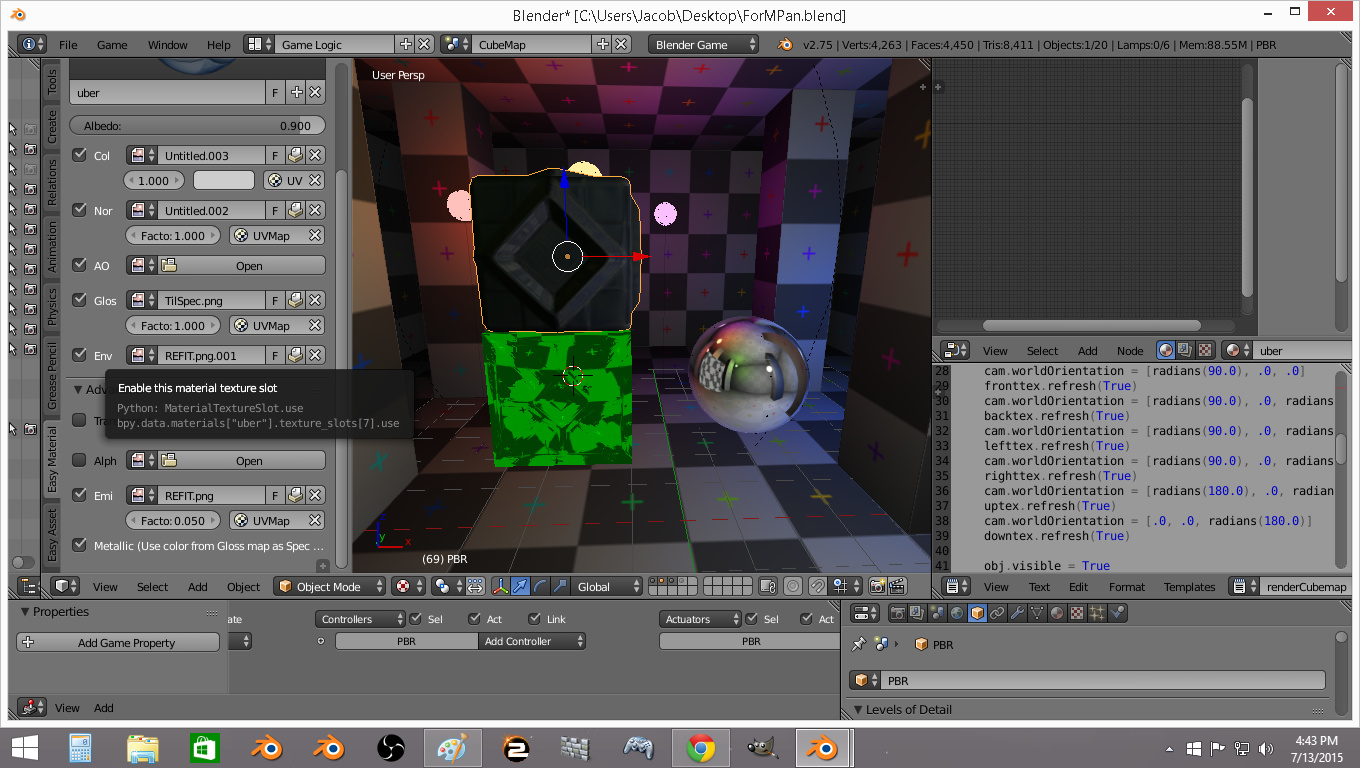Open the Modifiers properties wrench icon
This screenshot has height=768, width=1360.
(x=1017, y=613)
